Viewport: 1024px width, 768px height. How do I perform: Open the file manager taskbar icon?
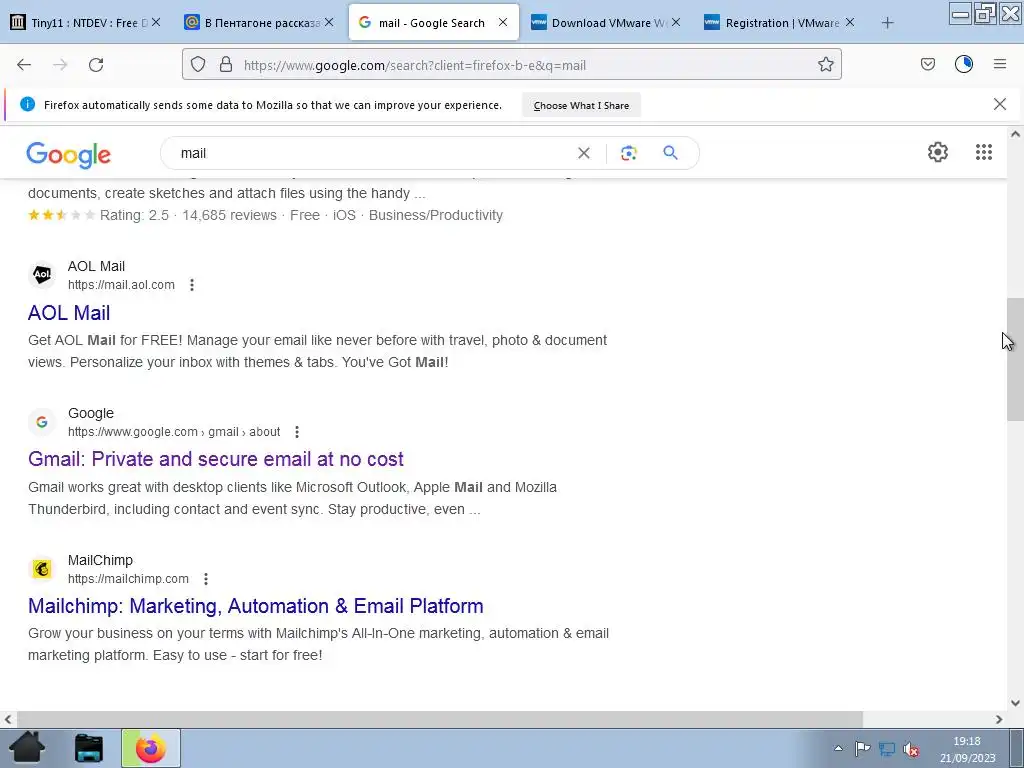(x=88, y=748)
